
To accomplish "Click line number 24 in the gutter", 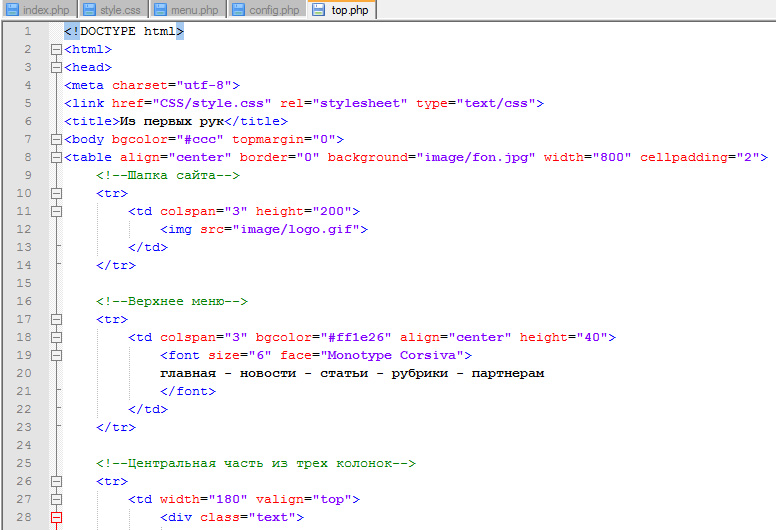I will point(24,445).
